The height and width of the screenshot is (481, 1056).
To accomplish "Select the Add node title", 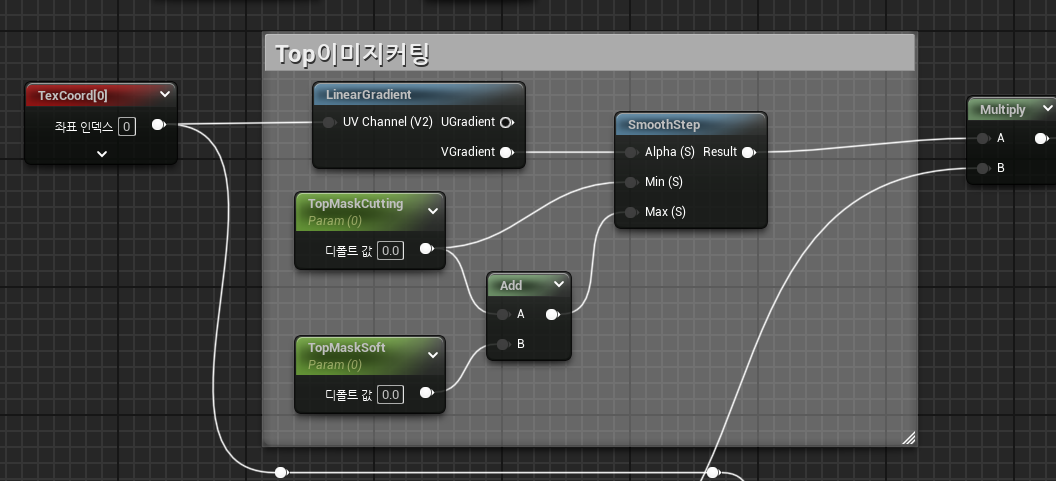I will click(x=511, y=286).
